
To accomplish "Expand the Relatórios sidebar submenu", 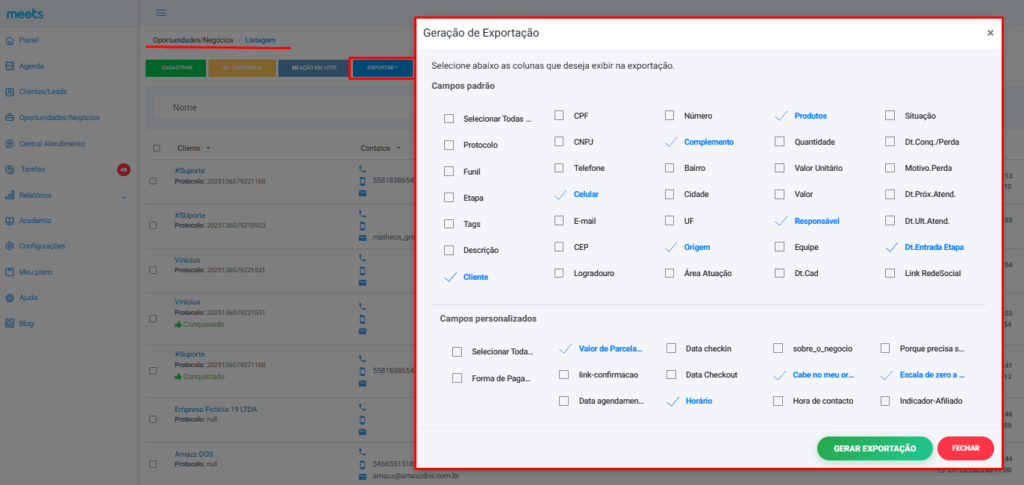I will pos(124,196).
